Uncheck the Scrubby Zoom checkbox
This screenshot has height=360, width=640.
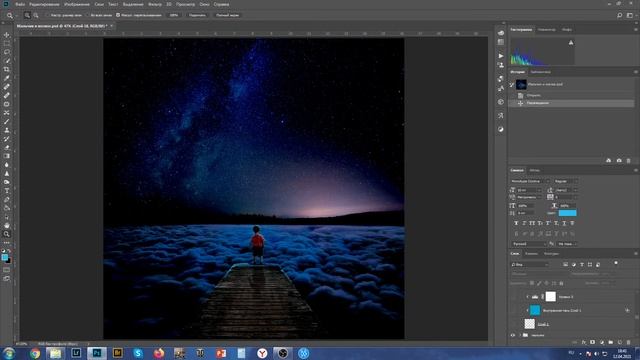(118, 15)
